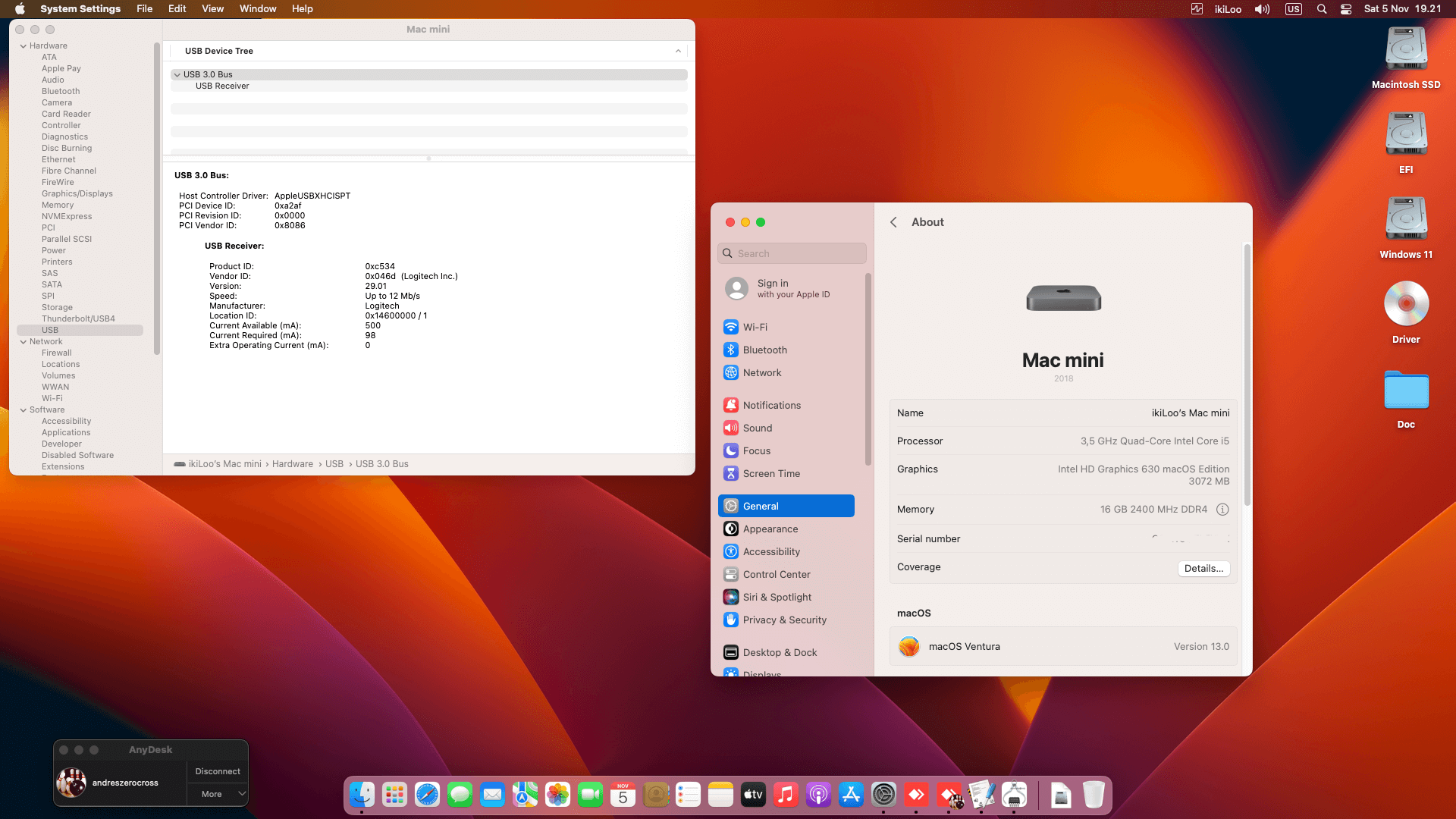This screenshot has height=819, width=1456.
Task: Open Launchpad from the Dock
Action: pos(394,795)
